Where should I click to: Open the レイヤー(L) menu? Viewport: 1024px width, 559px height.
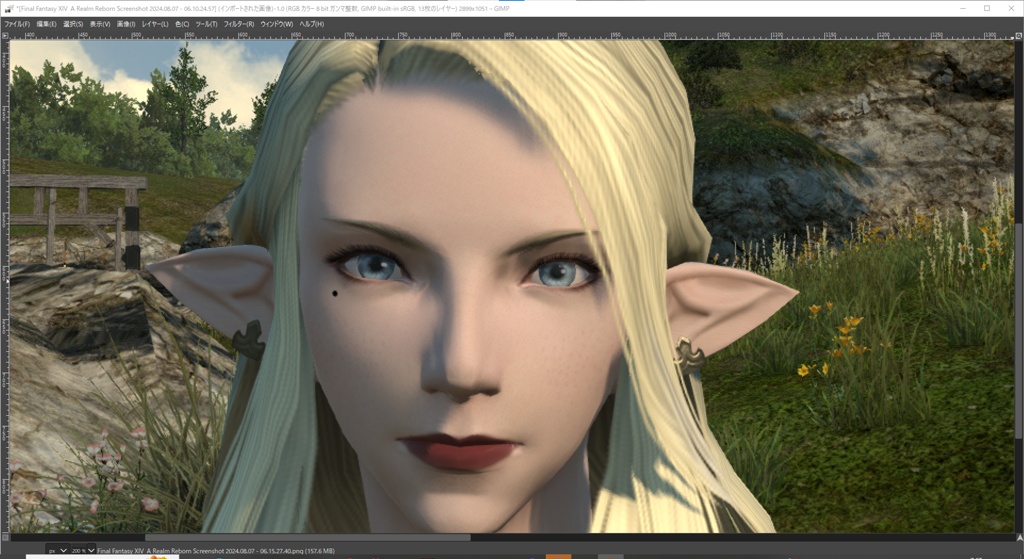pyautogui.click(x=155, y=24)
